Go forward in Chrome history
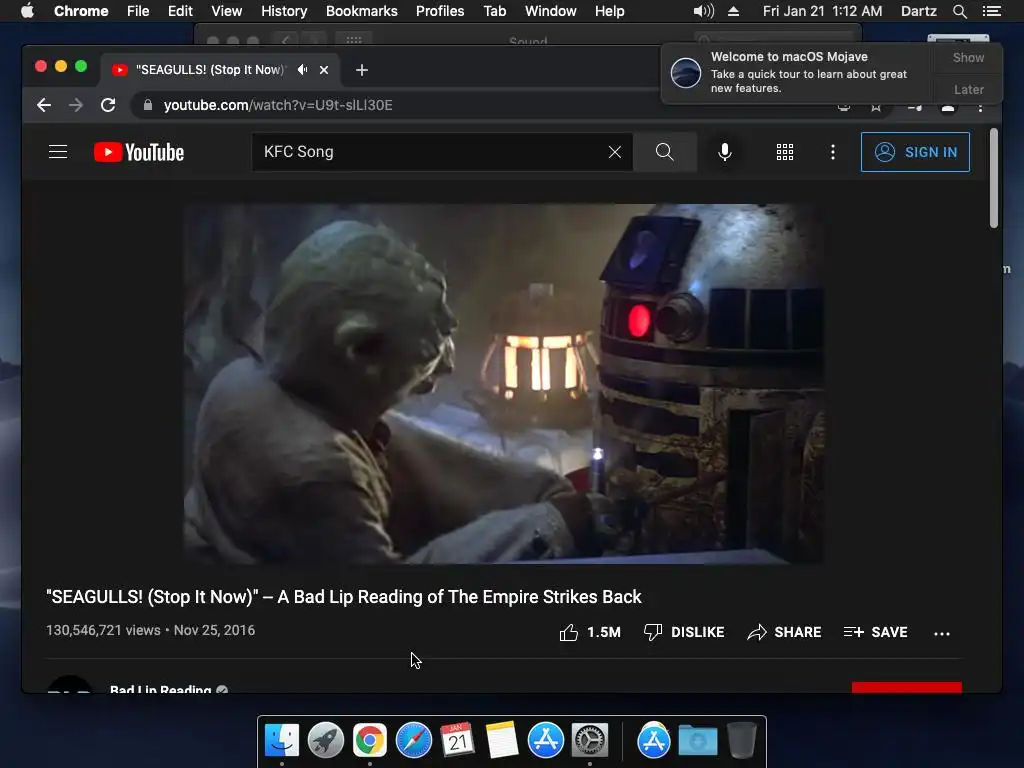 tap(76, 105)
